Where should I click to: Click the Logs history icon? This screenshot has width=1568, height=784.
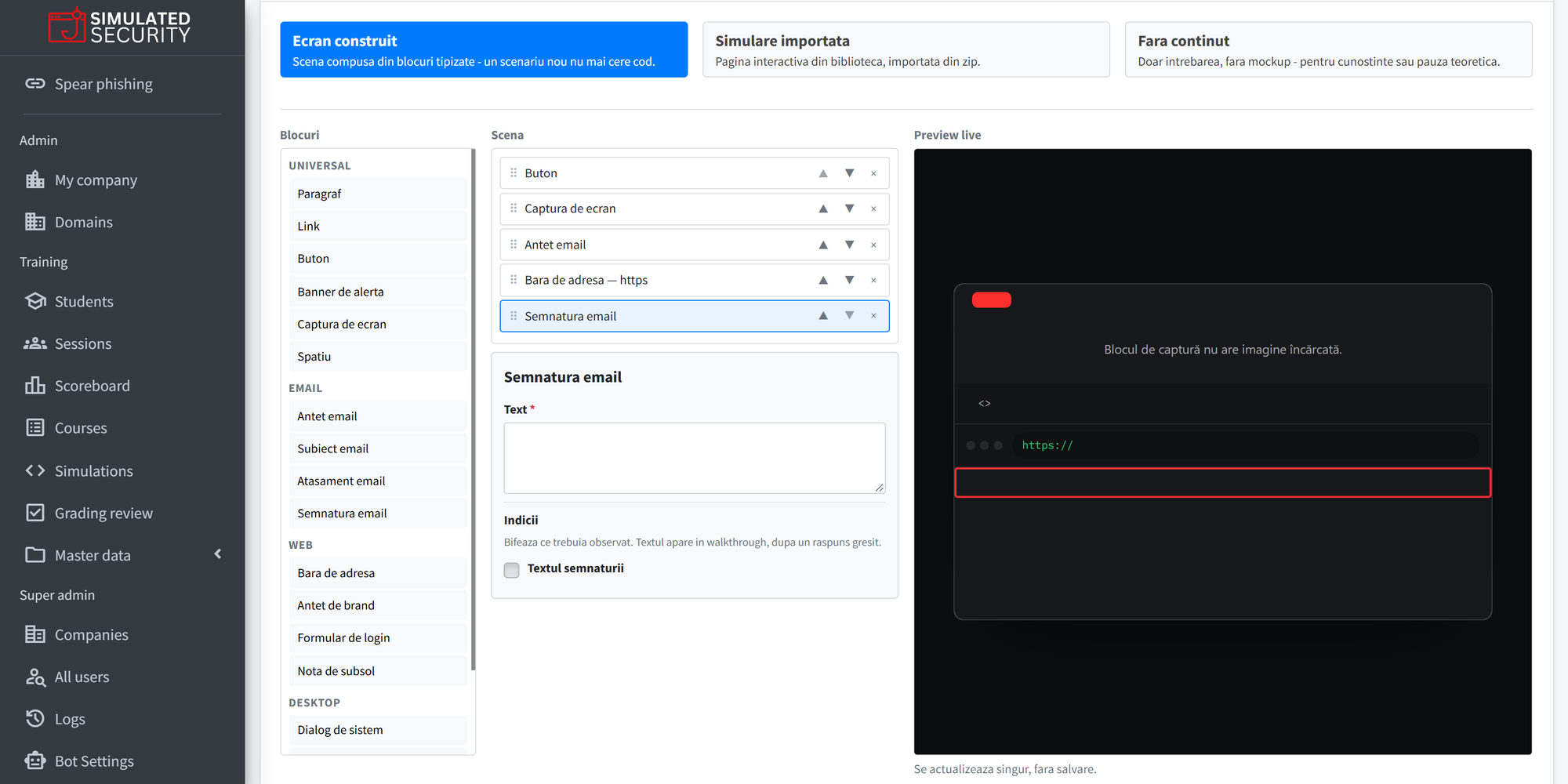point(35,718)
